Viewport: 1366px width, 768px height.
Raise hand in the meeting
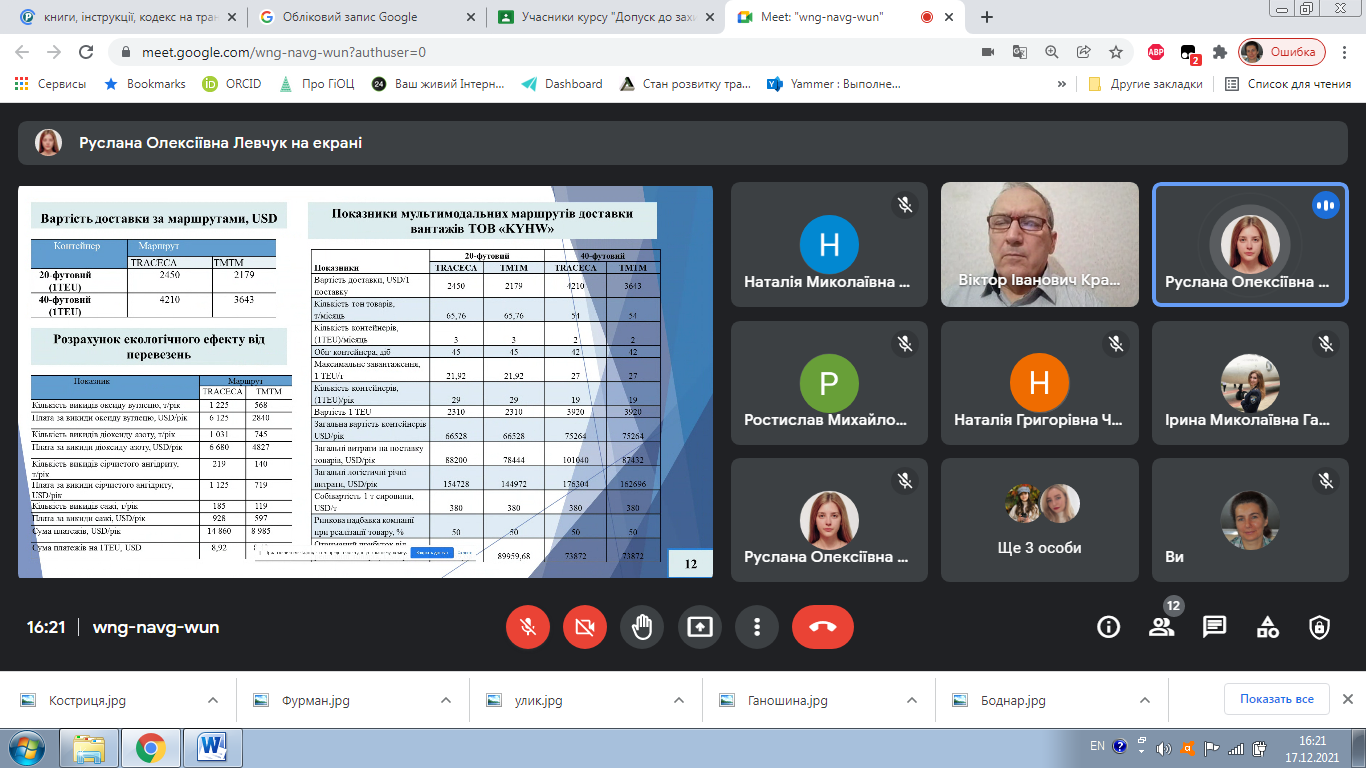pos(642,627)
